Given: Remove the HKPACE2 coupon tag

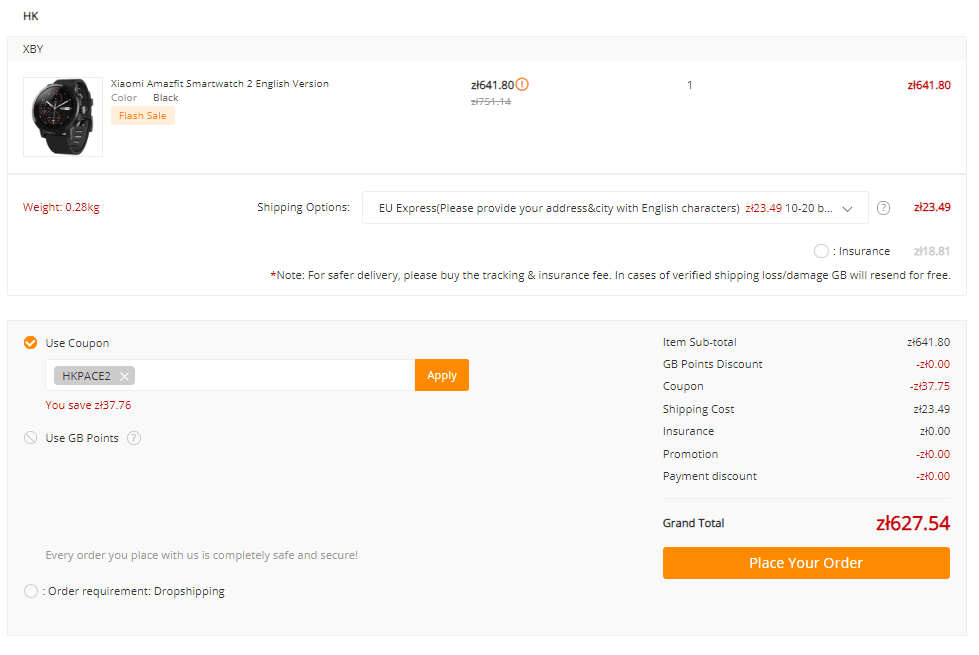Looking at the screenshot, I should tap(124, 376).
